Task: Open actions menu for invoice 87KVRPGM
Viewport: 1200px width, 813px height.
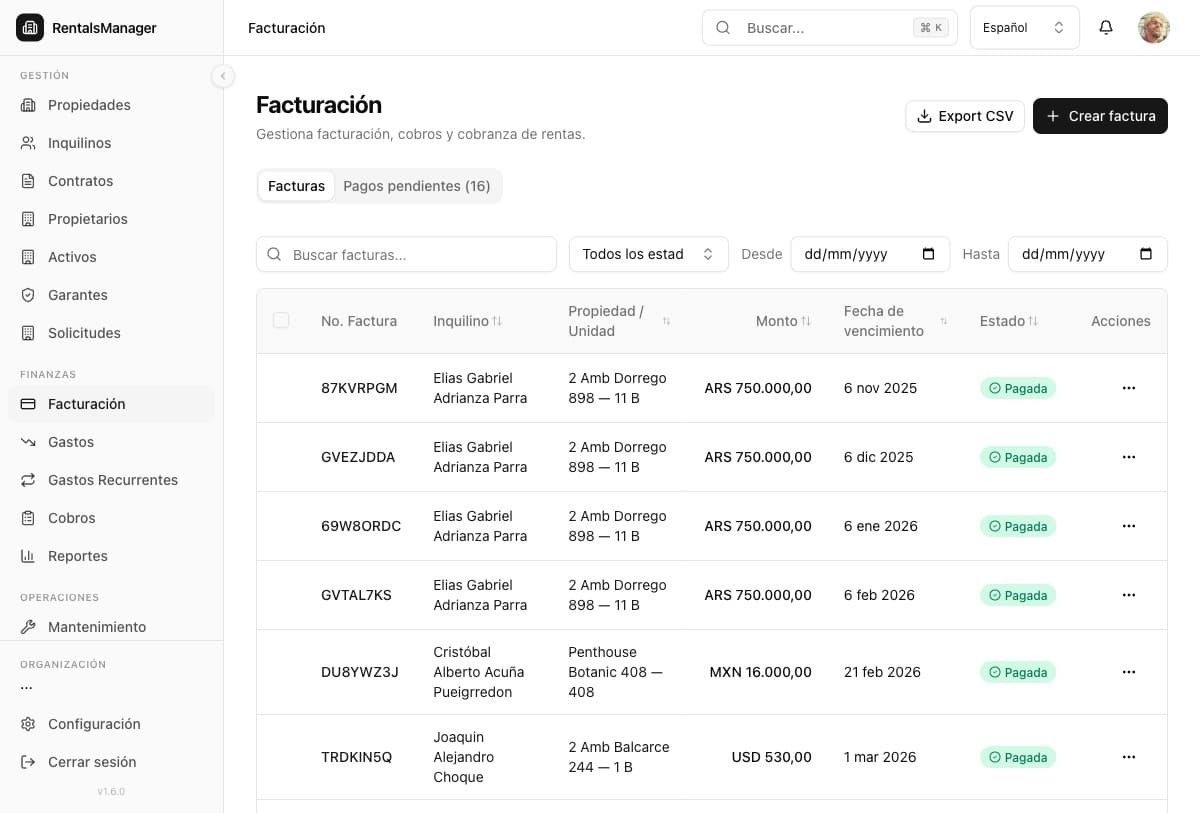Action: click(x=1128, y=388)
